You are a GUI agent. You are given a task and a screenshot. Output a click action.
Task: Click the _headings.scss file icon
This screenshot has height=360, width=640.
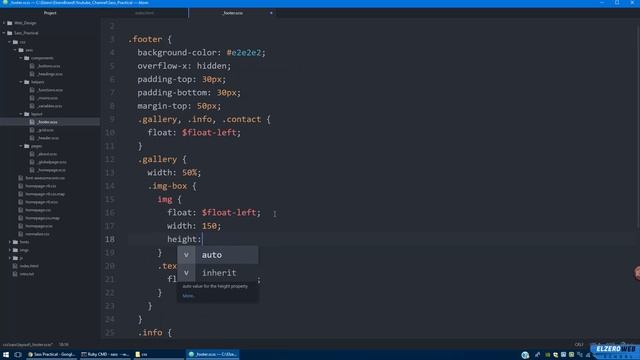point(32,74)
